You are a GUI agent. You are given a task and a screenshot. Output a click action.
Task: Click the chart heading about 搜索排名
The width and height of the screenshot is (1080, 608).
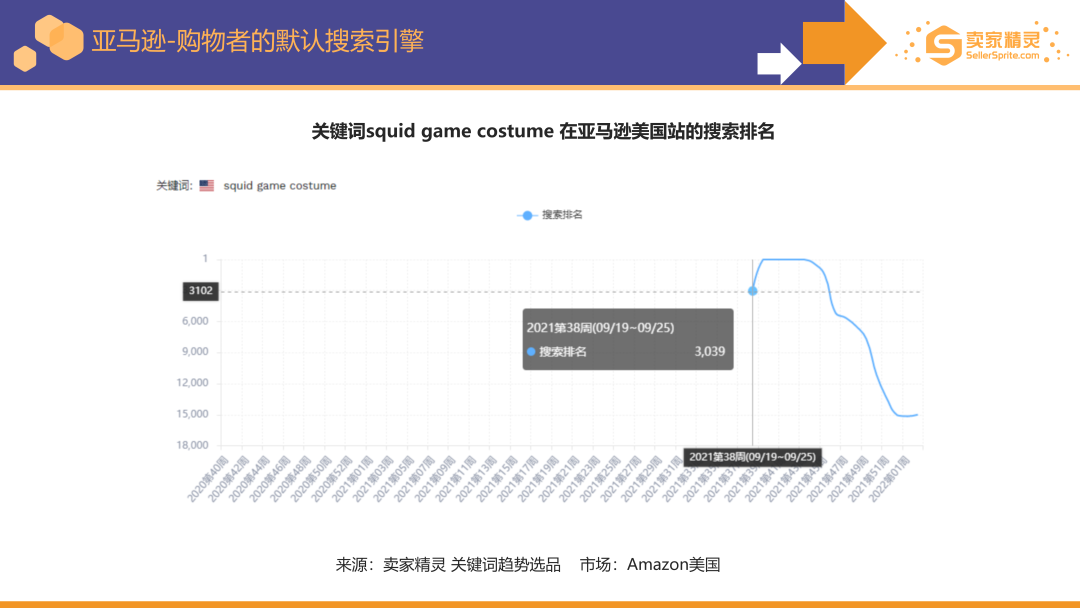543,132
